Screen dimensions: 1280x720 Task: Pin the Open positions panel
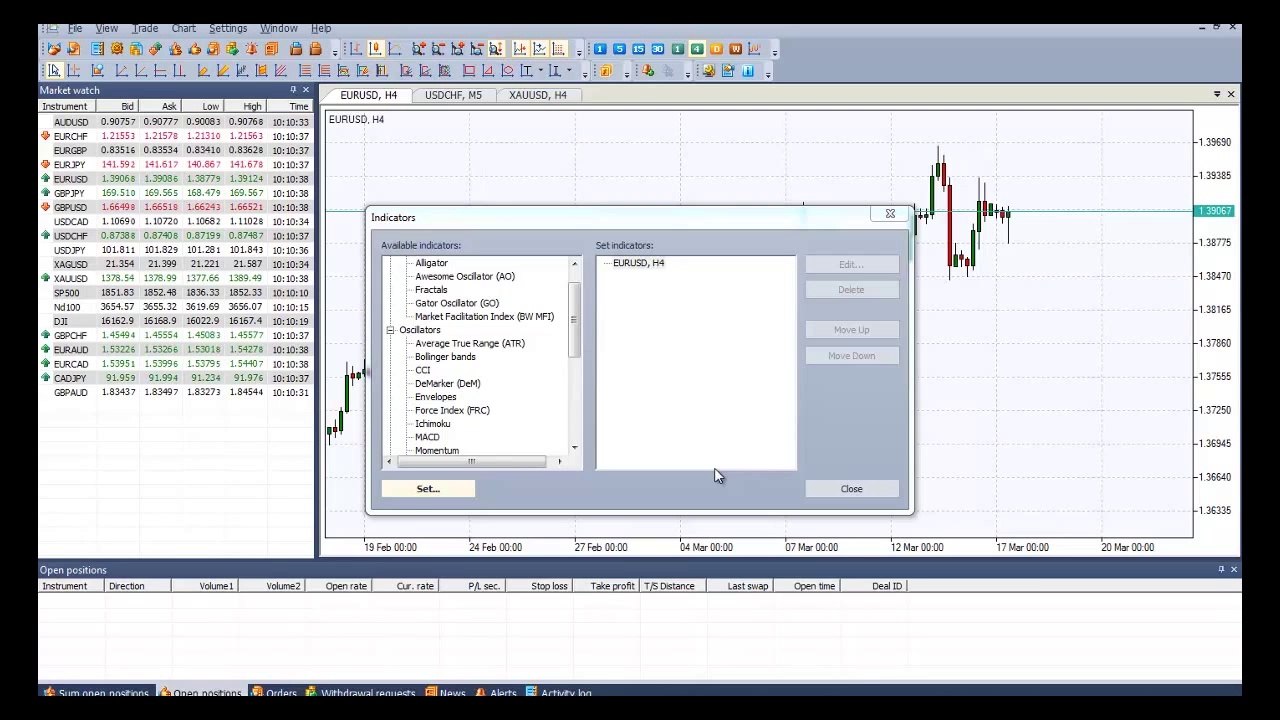coord(1221,569)
